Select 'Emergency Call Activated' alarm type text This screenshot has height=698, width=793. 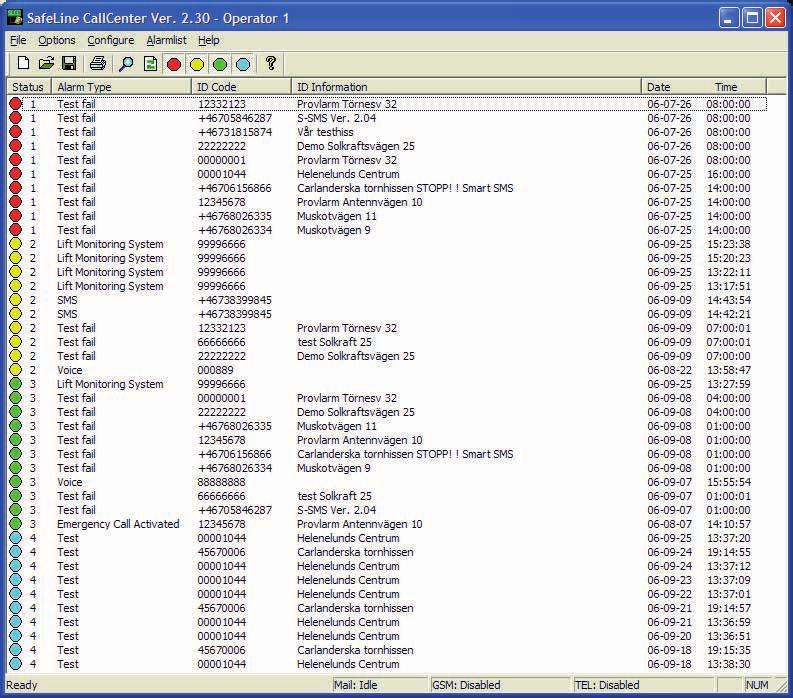coord(118,524)
